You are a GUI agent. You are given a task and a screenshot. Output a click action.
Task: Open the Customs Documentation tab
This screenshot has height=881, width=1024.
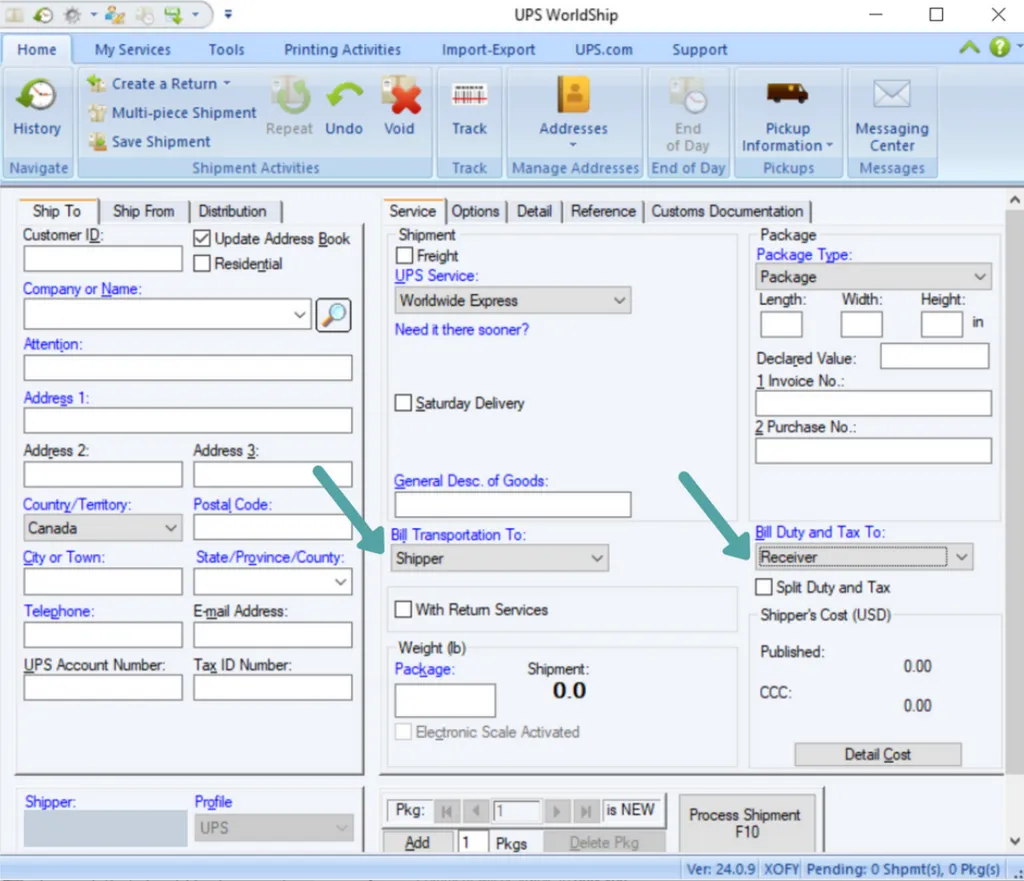click(x=728, y=211)
